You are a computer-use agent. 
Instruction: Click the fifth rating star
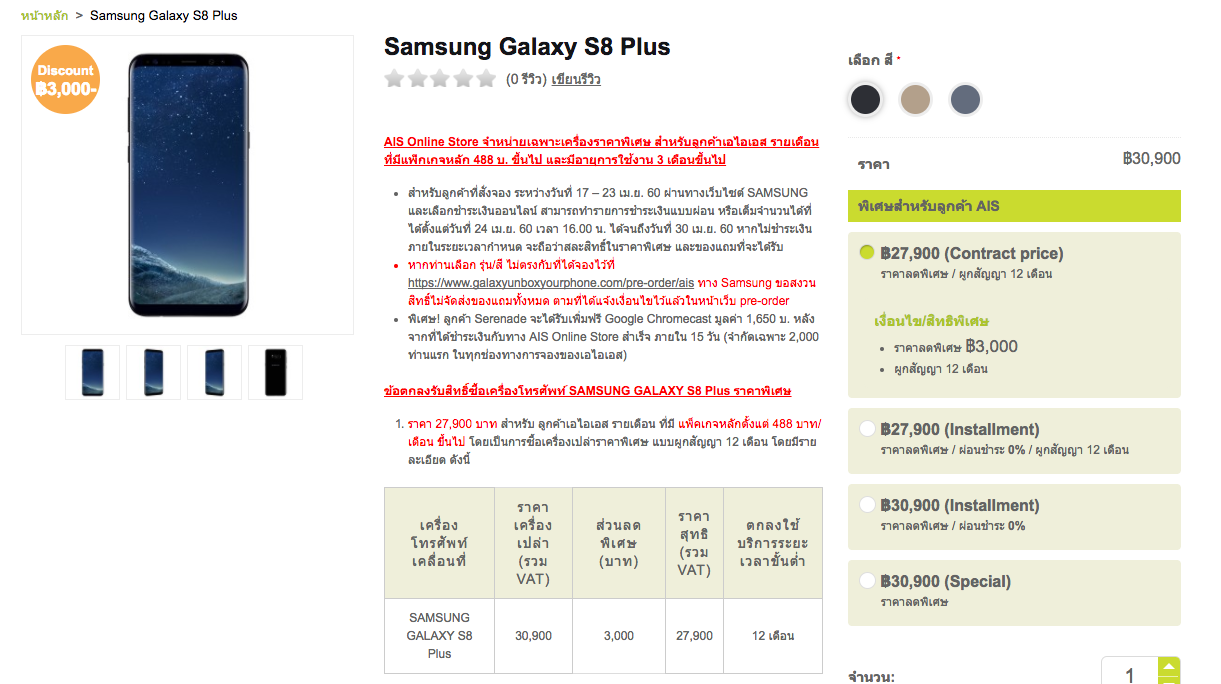[486, 79]
